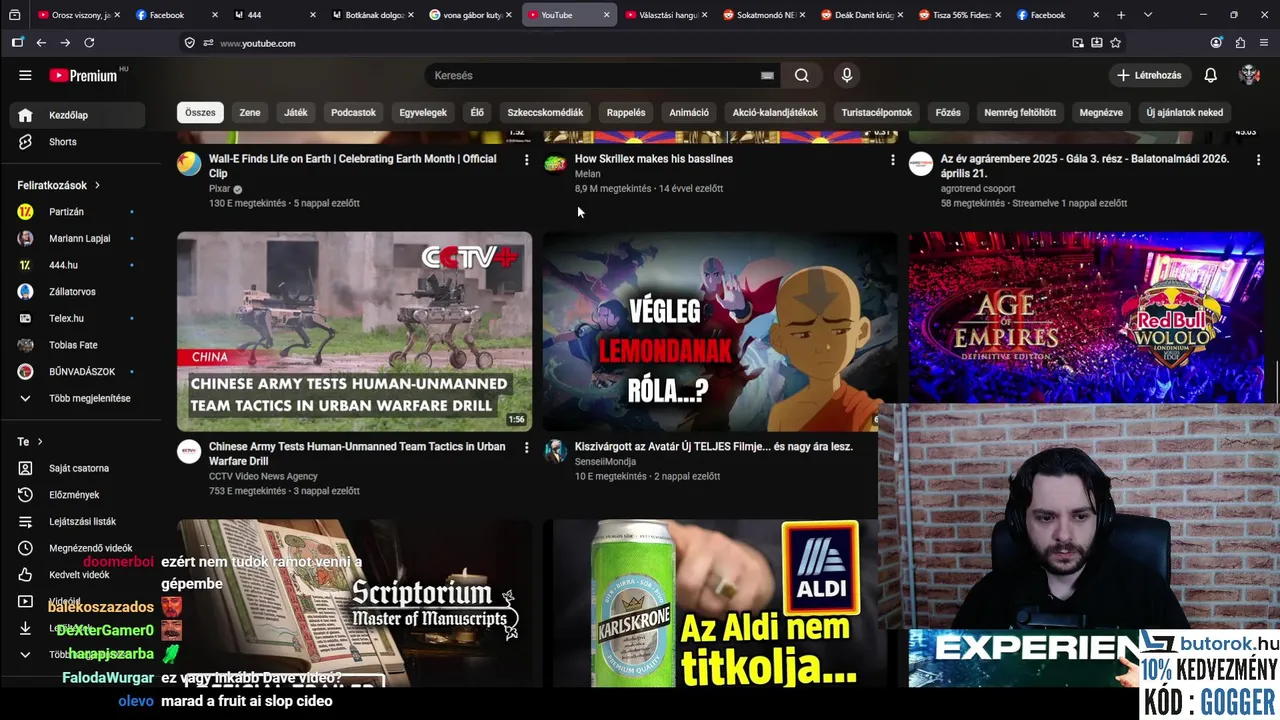
Task: Click the Kiszivárgott az Avatár video title
Action: [x=713, y=446]
